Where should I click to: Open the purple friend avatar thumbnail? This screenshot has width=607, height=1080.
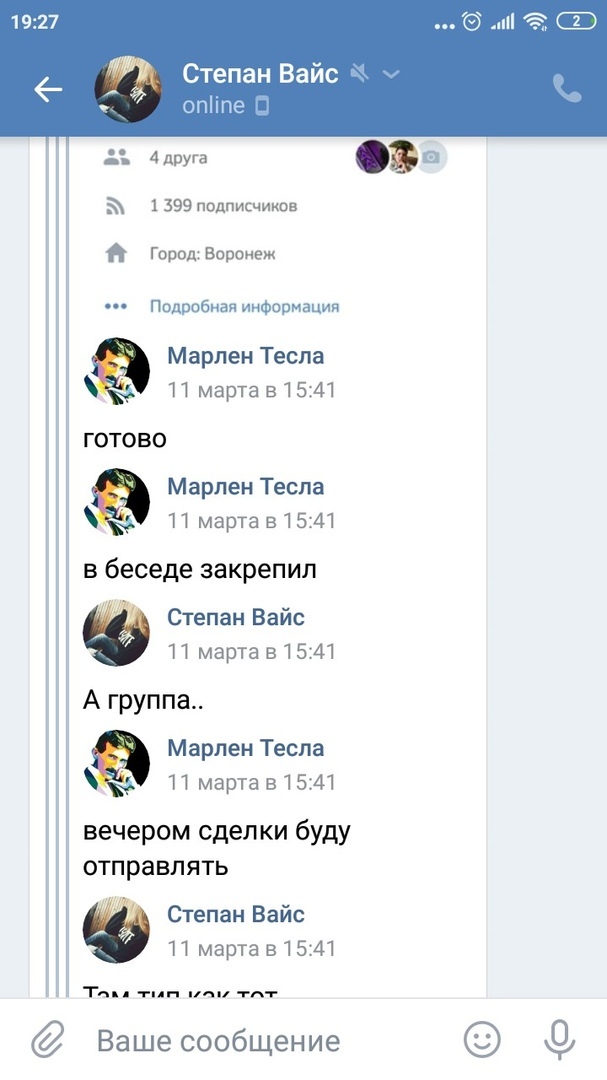click(372, 157)
